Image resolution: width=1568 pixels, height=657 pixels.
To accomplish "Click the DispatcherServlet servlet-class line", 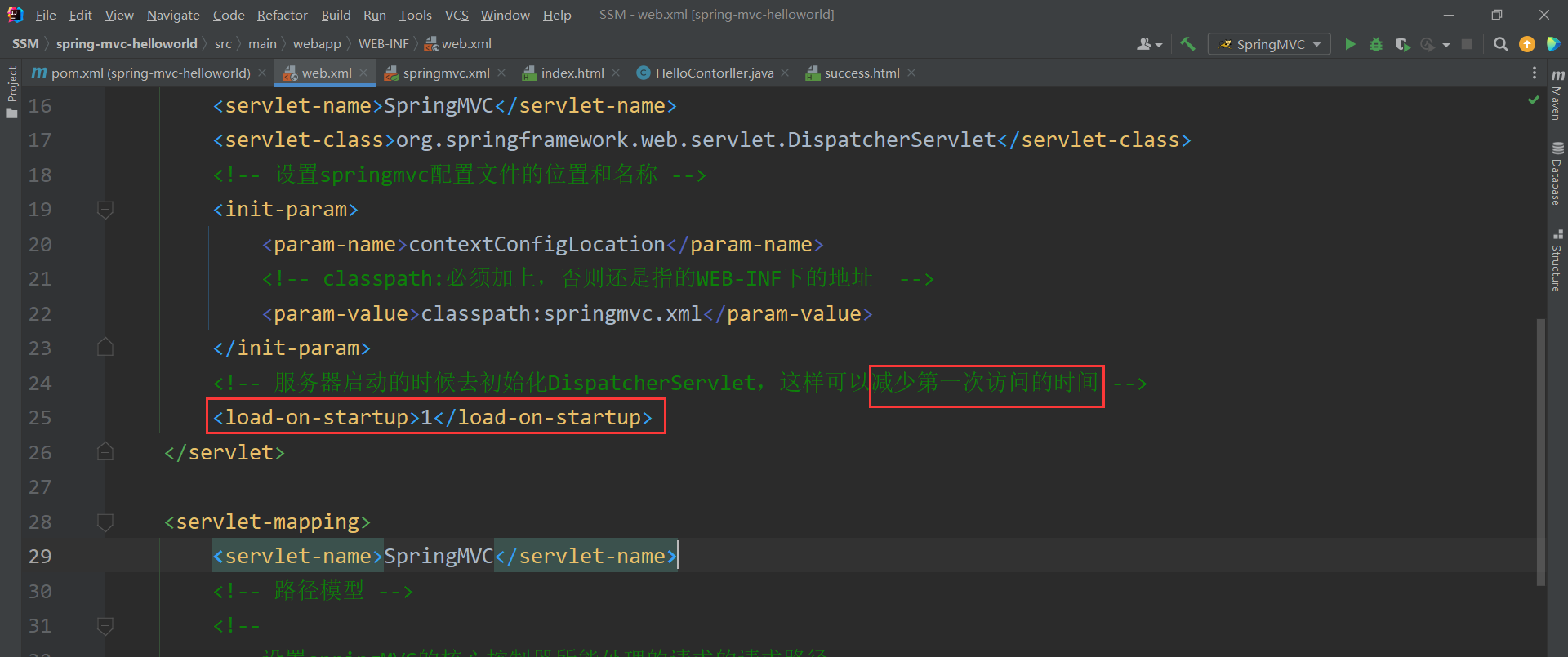I will click(702, 140).
